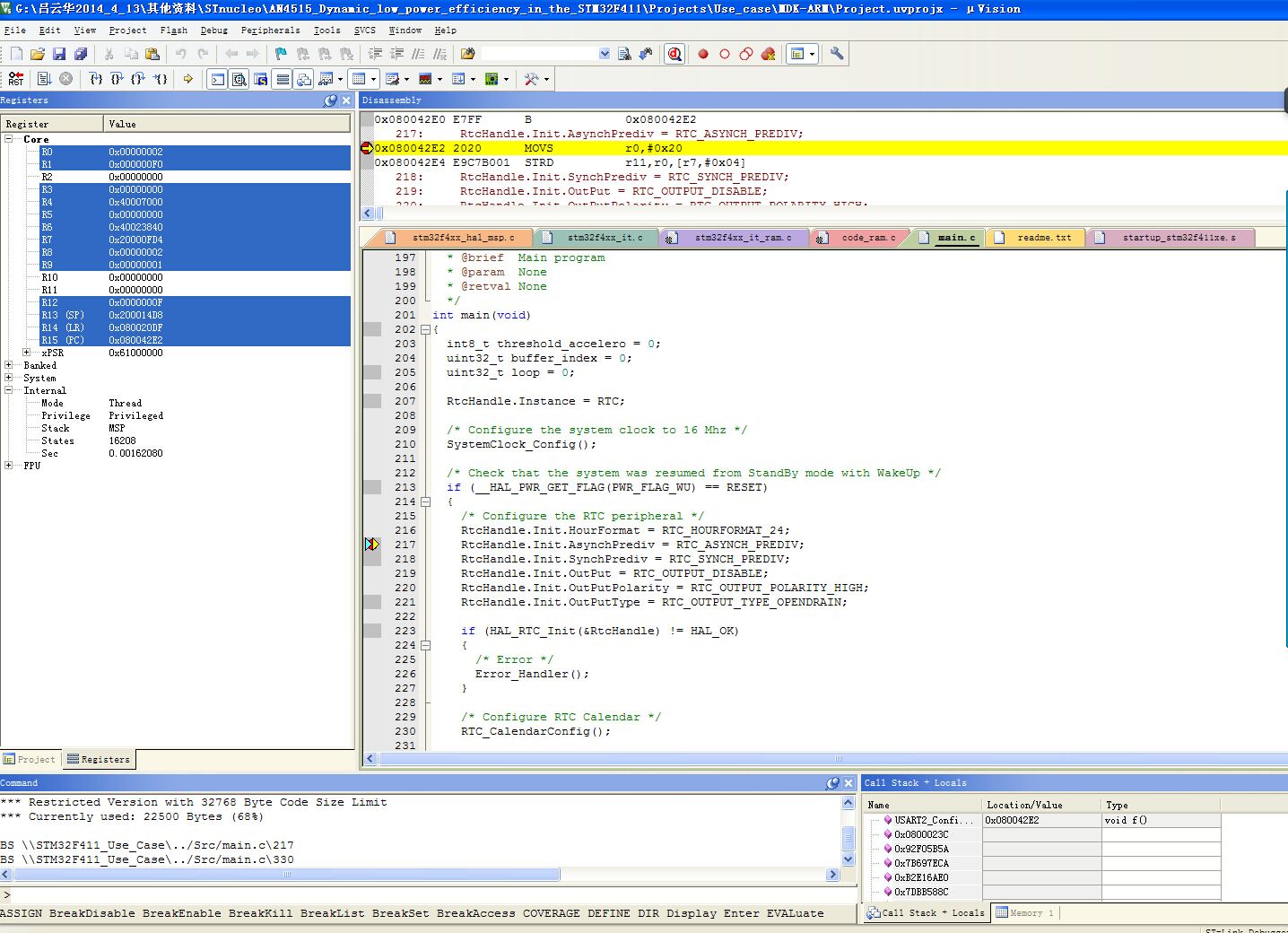Open the Find combo box dropdown arrow
The height and width of the screenshot is (933, 1288).
pos(605,54)
